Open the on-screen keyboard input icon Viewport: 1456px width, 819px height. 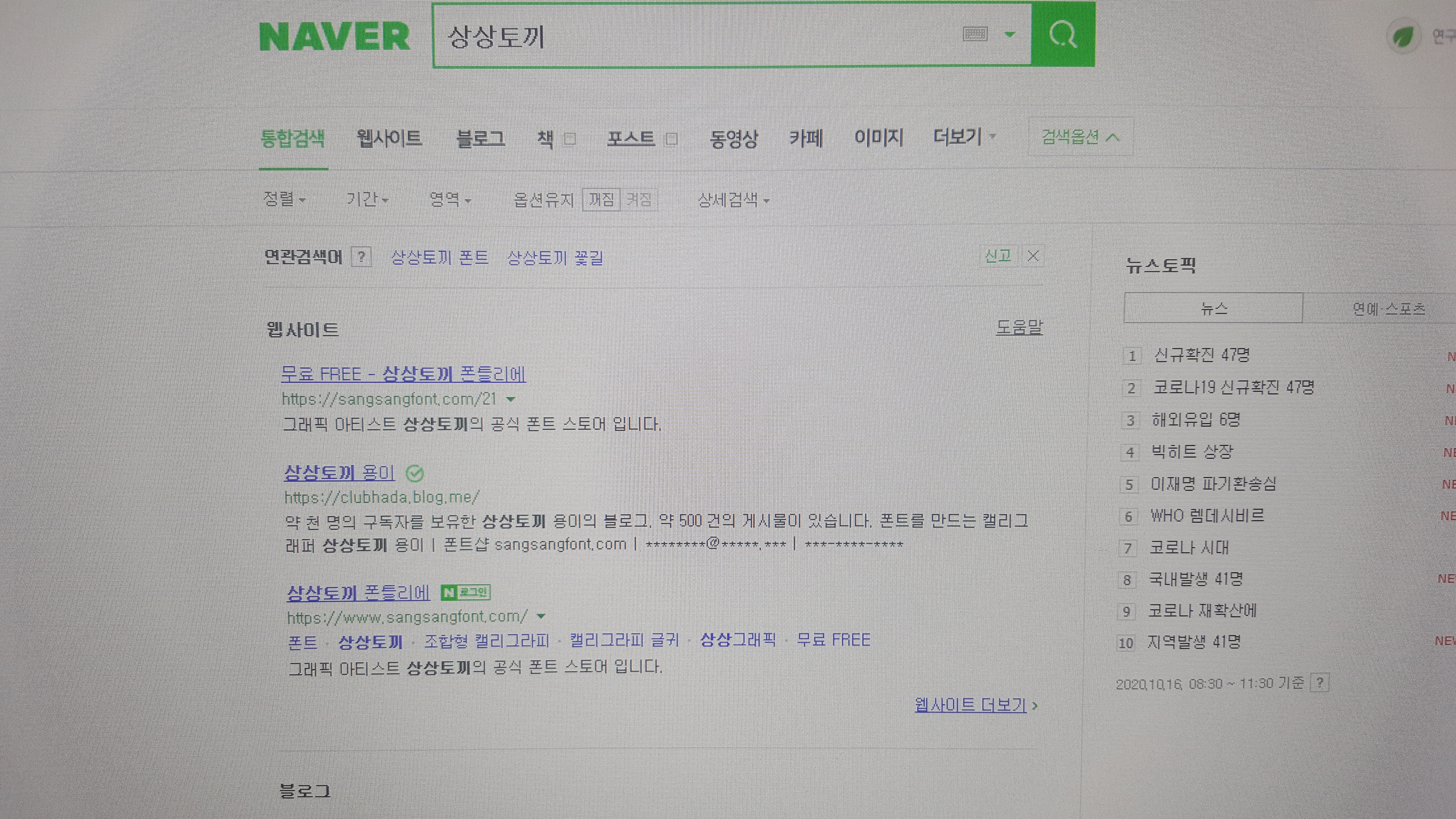974,34
